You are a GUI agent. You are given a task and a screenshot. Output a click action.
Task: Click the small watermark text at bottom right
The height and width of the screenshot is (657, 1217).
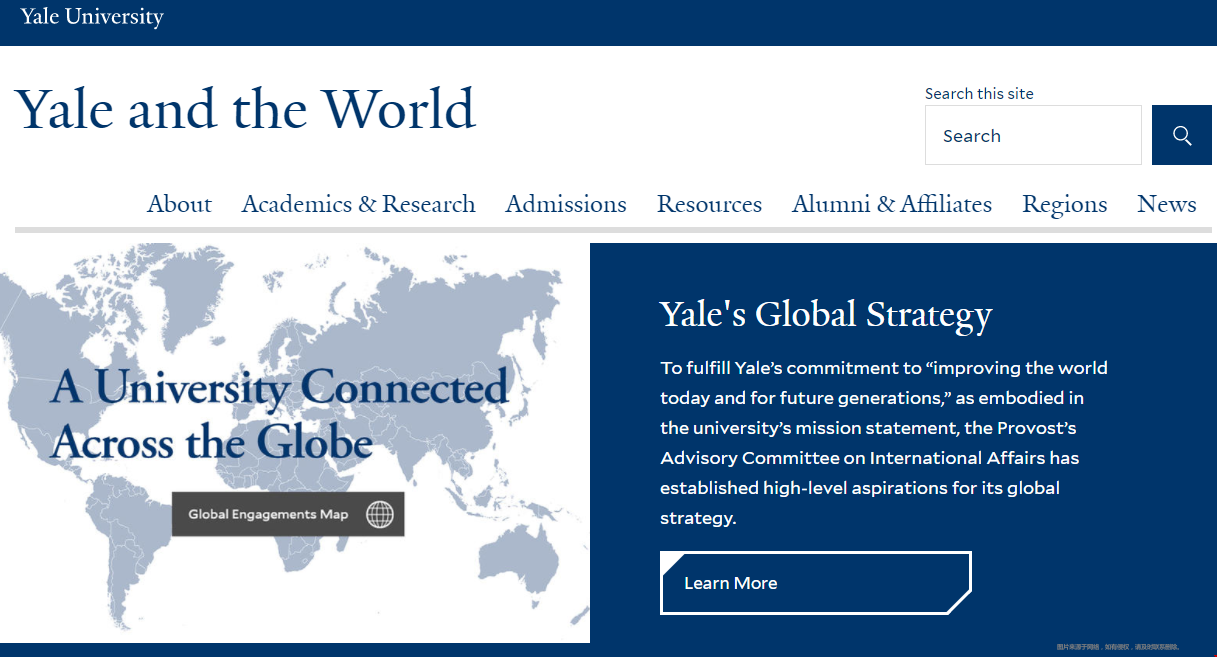click(x=1118, y=647)
